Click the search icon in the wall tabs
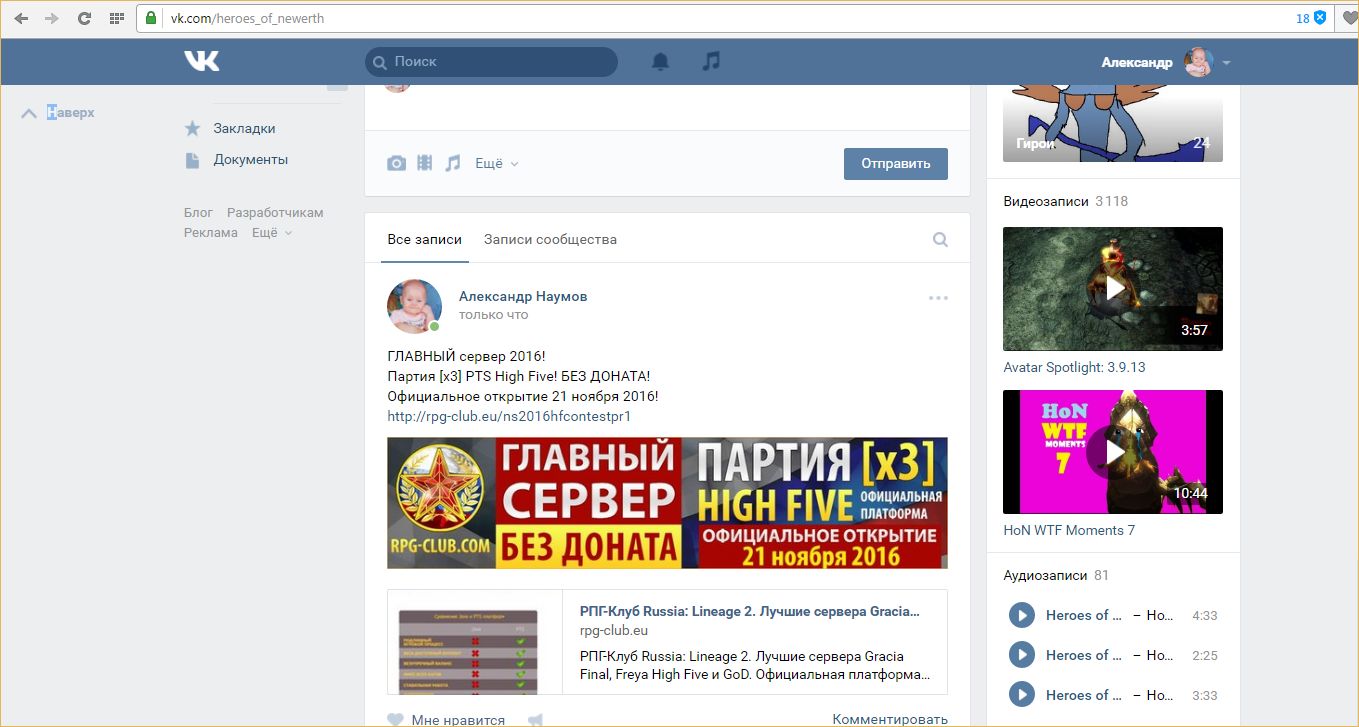This screenshot has width=1359, height=727. (940, 239)
